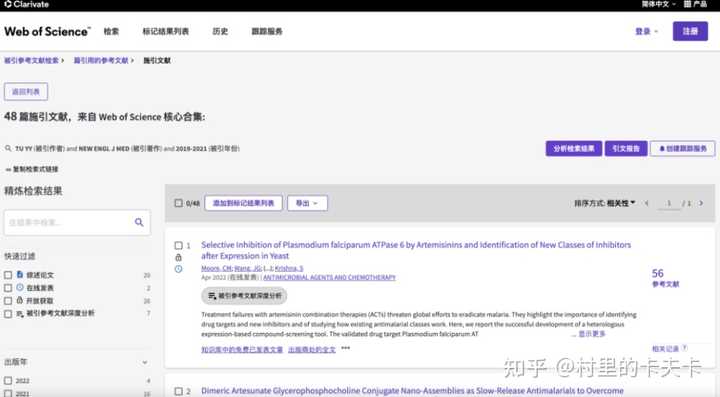Open the language selector dropdown
The width and height of the screenshot is (720, 397).
click(x=658, y=4)
